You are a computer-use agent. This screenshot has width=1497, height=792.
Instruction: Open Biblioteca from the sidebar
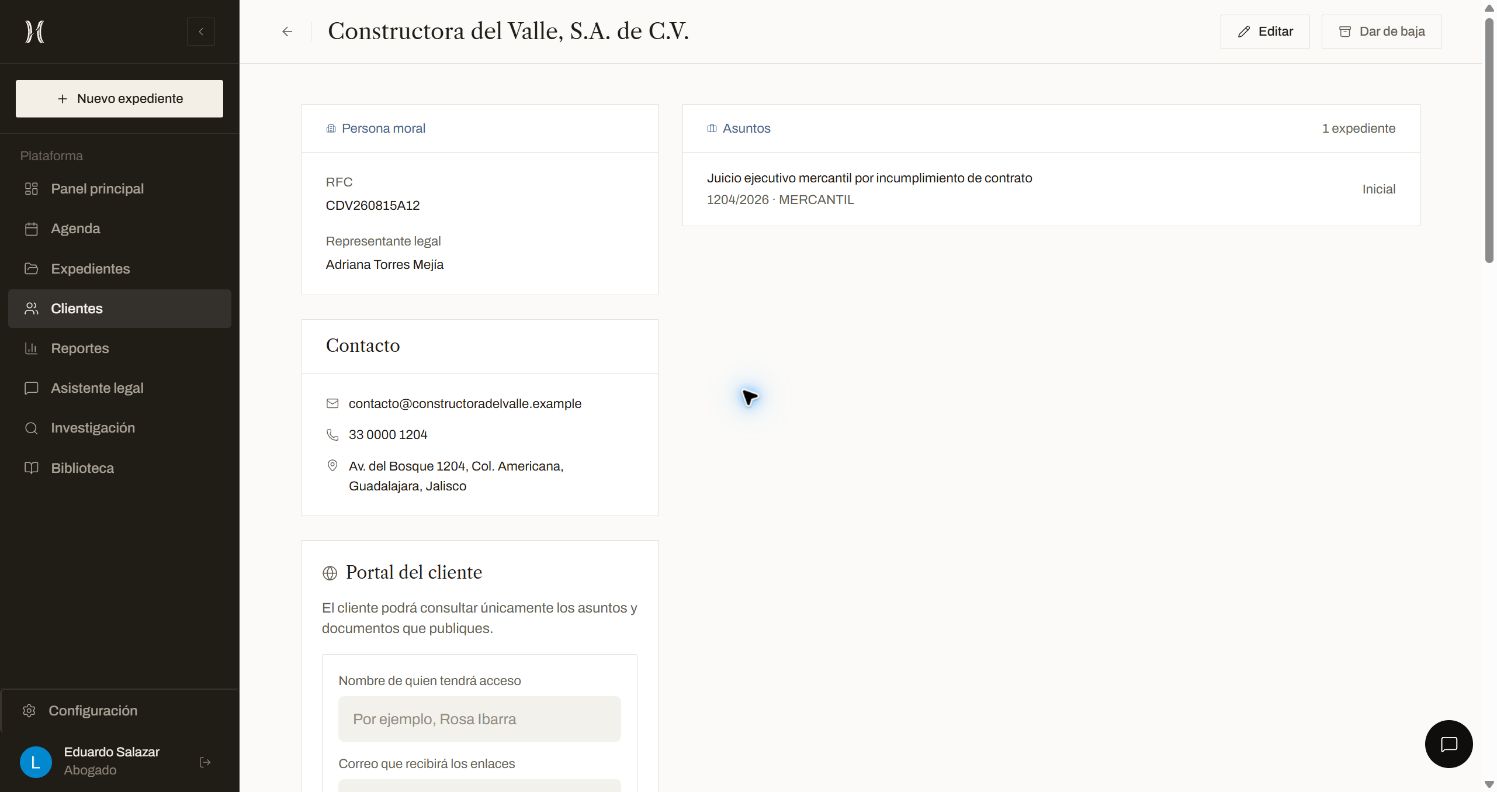click(x=119, y=468)
